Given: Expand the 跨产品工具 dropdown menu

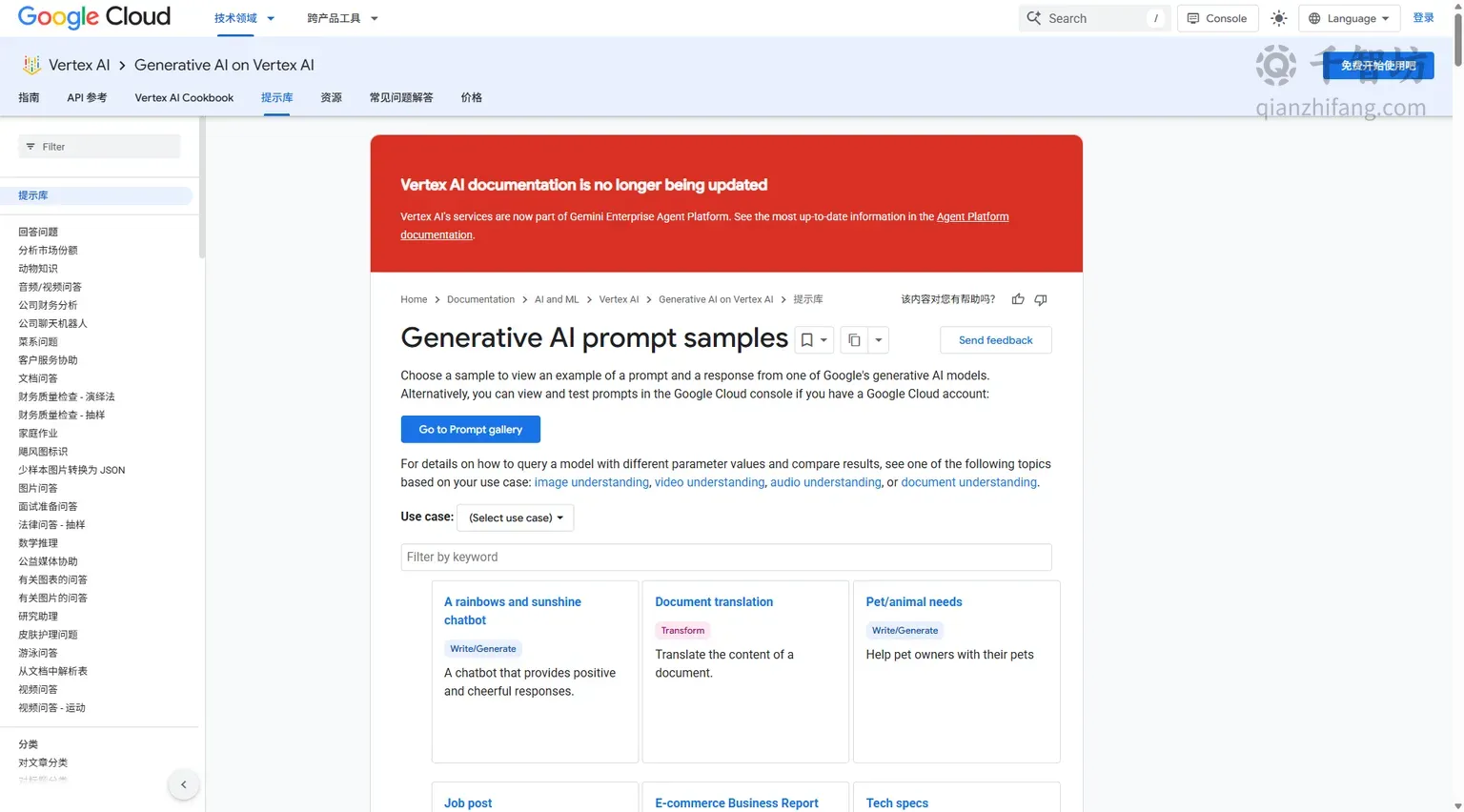Looking at the screenshot, I should [x=342, y=18].
